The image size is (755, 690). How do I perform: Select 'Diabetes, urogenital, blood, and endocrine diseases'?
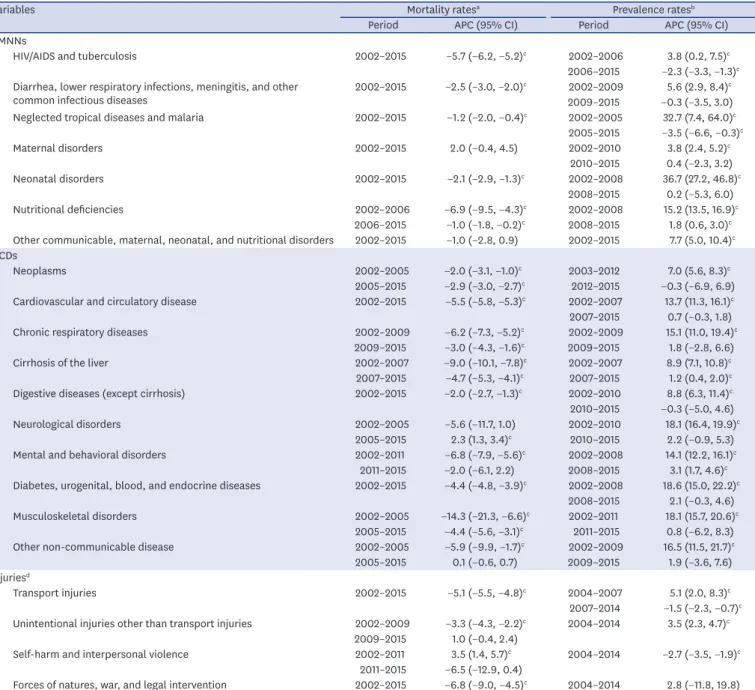coord(137,486)
